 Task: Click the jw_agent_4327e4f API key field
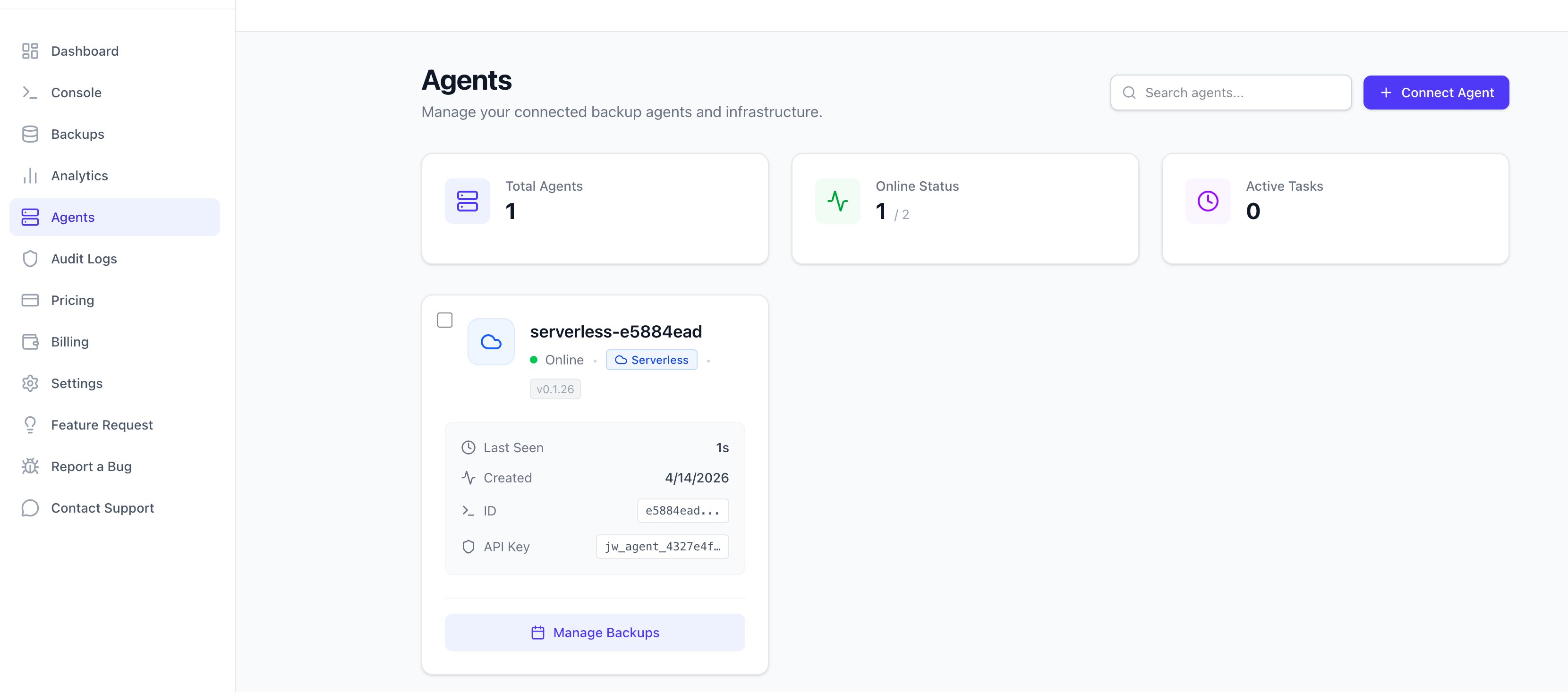tap(662, 547)
